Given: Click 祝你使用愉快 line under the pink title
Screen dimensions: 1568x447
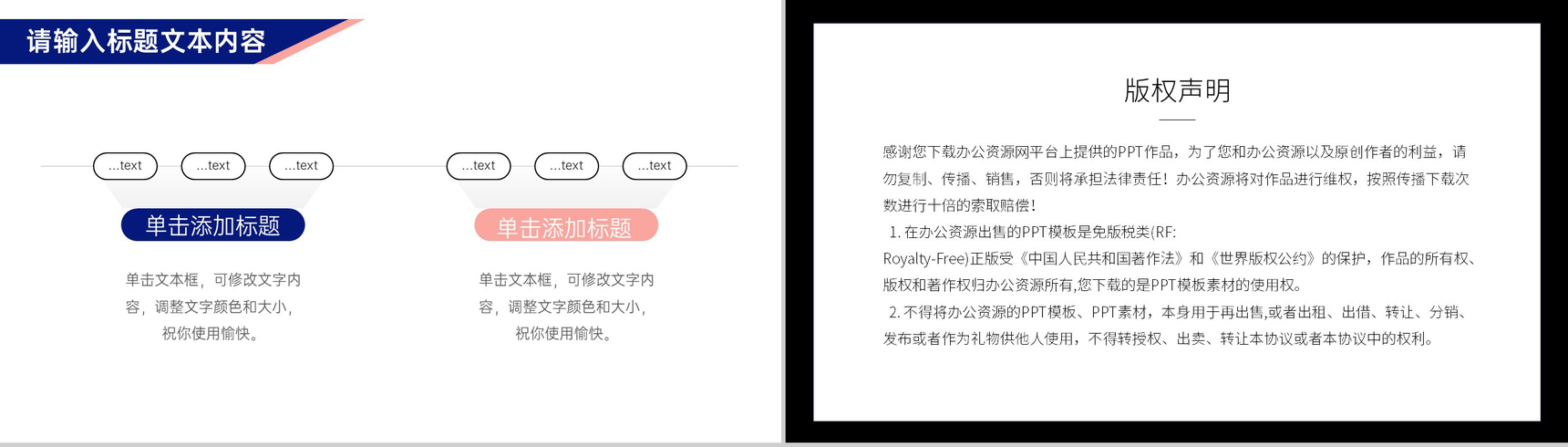Looking at the screenshot, I should click(x=566, y=334).
